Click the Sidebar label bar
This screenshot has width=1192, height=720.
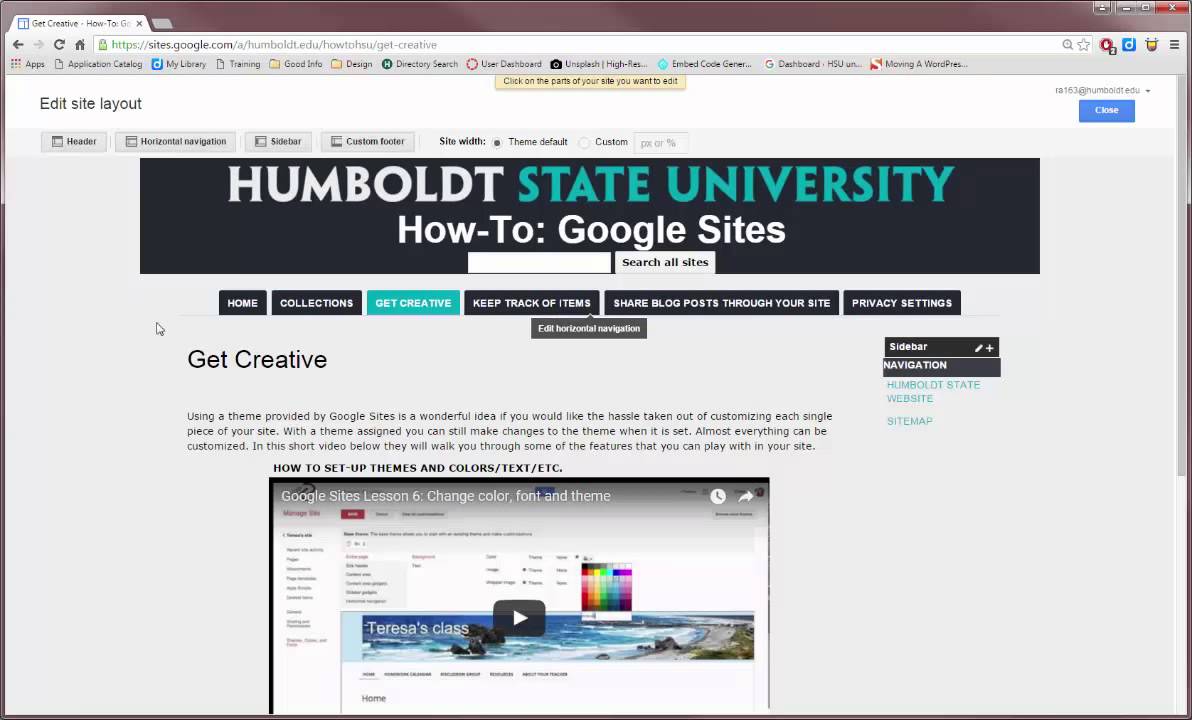click(941, 347)
